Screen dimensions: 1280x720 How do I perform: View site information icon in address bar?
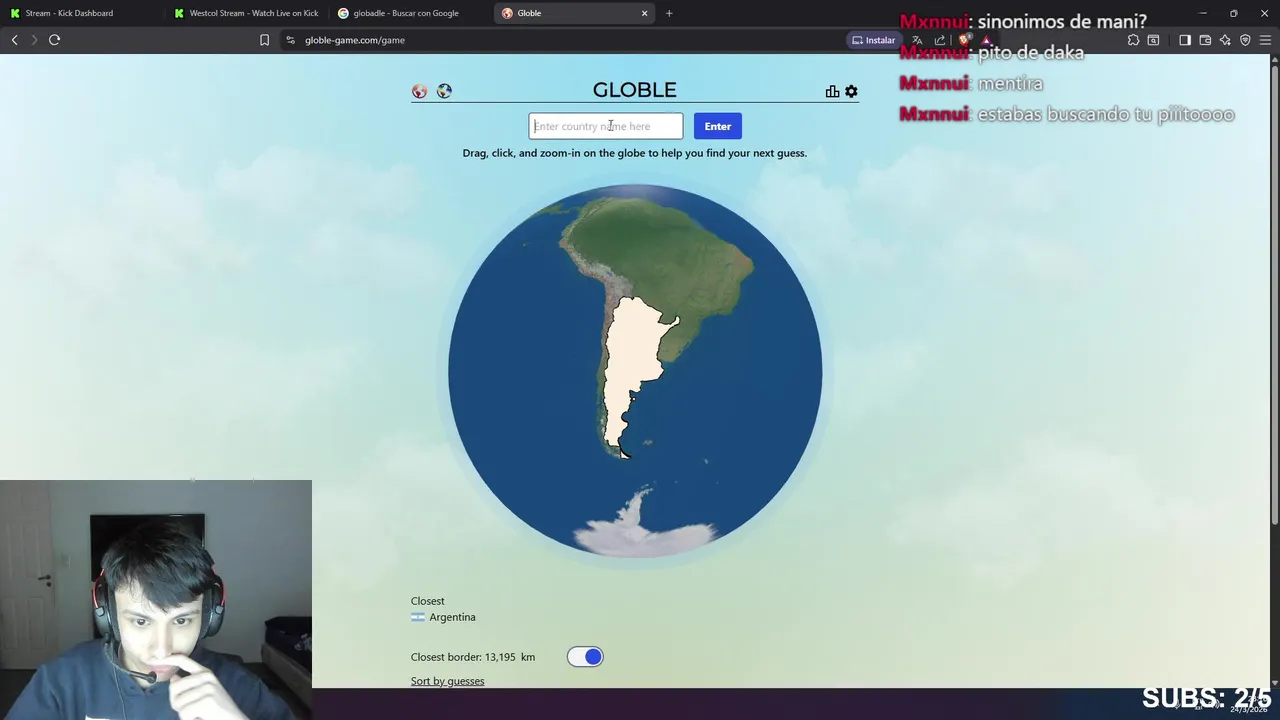pyautogui.click(x=290, y=40)
